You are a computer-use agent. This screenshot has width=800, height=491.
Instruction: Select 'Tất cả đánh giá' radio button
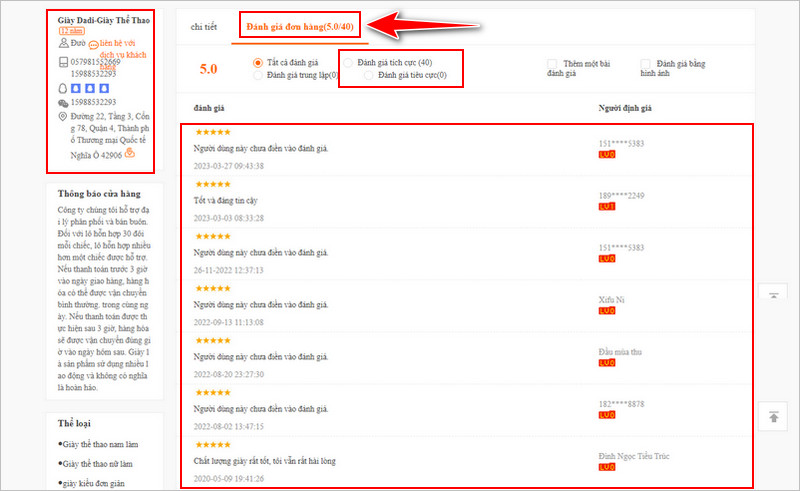coord(259,62)
